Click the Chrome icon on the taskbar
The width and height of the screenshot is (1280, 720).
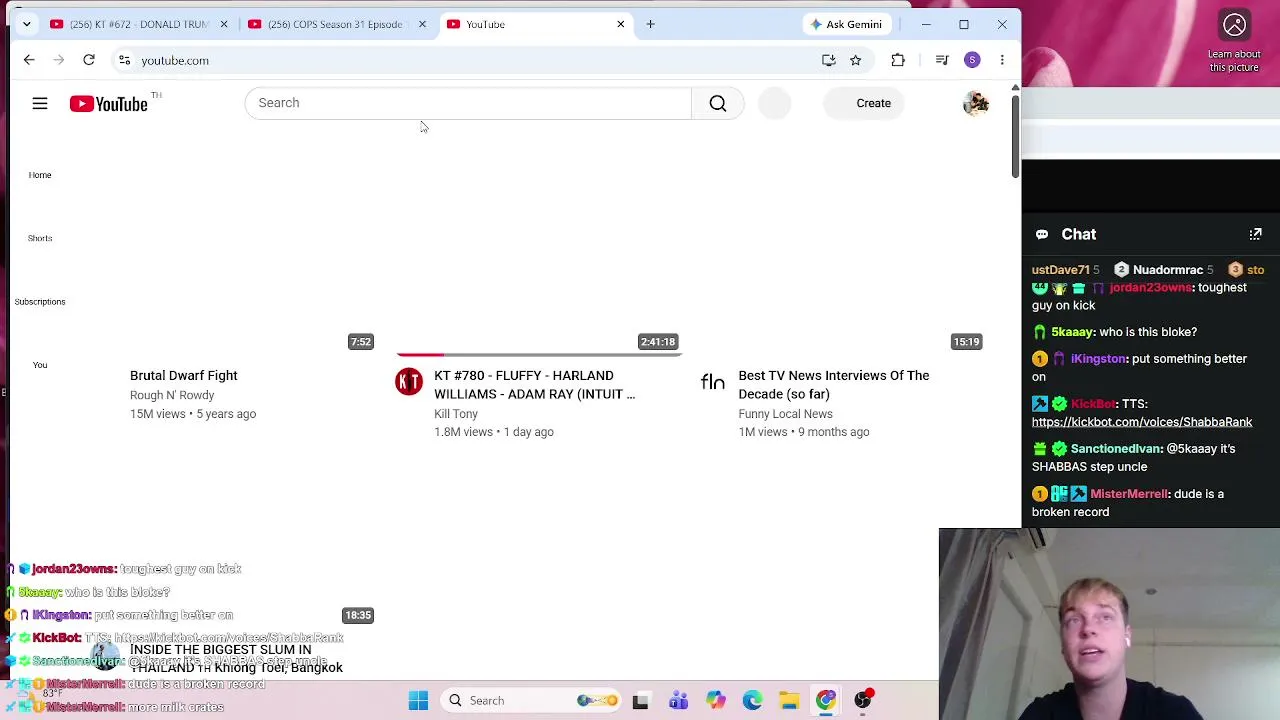pyautogui.click(x=826, y=700)
